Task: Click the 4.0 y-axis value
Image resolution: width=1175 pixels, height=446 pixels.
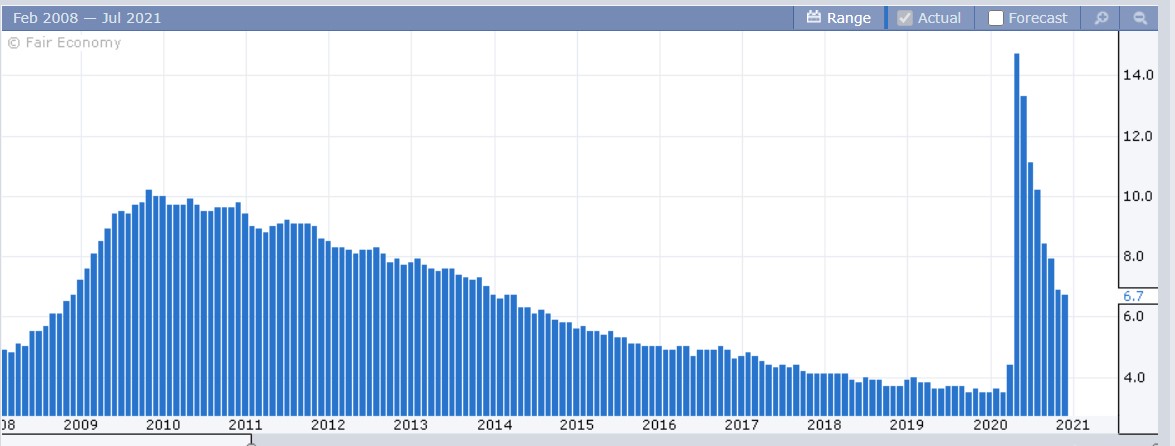Action: coord(1133,377)
